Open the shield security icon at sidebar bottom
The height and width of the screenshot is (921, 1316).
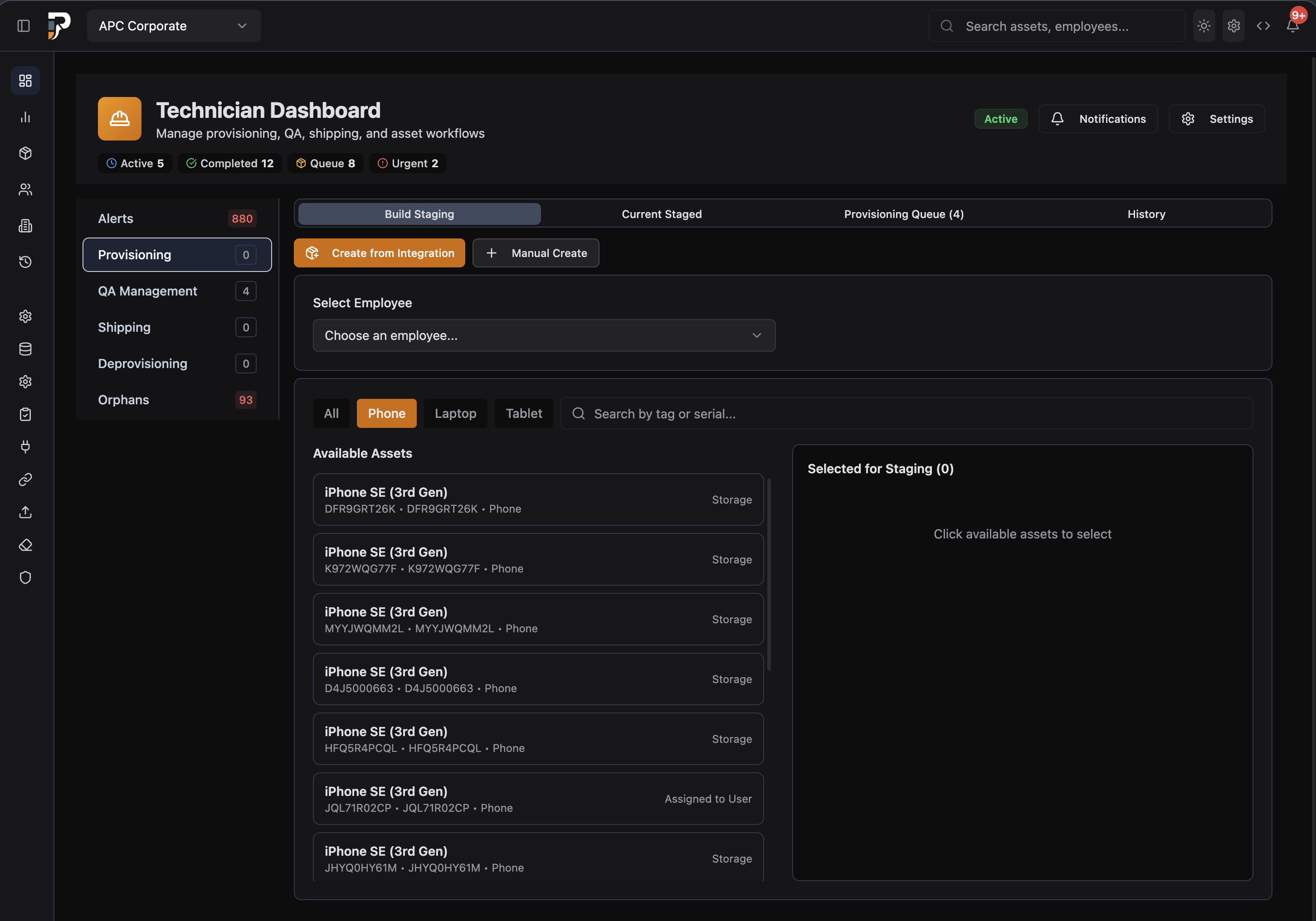point(25,577)
